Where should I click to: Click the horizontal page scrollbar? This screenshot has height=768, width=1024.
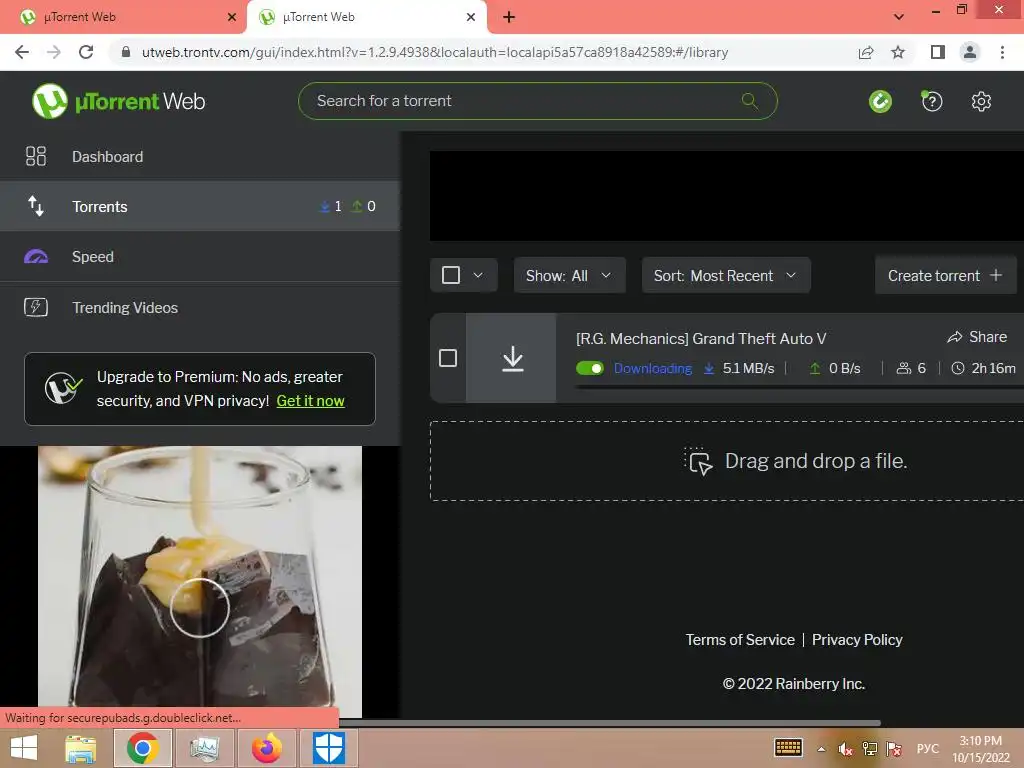pos(610,723)
